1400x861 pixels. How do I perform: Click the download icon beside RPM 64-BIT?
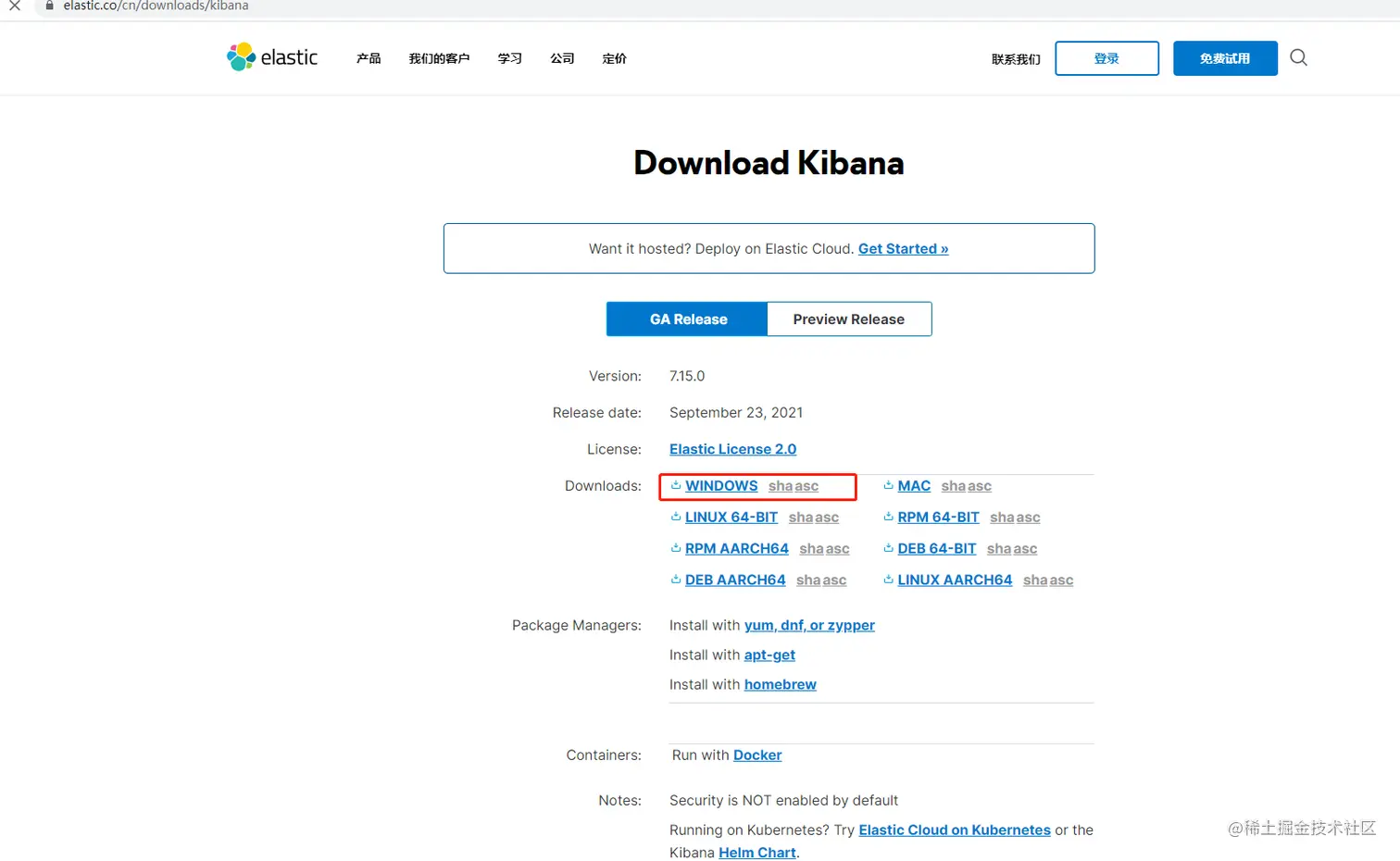889,517
